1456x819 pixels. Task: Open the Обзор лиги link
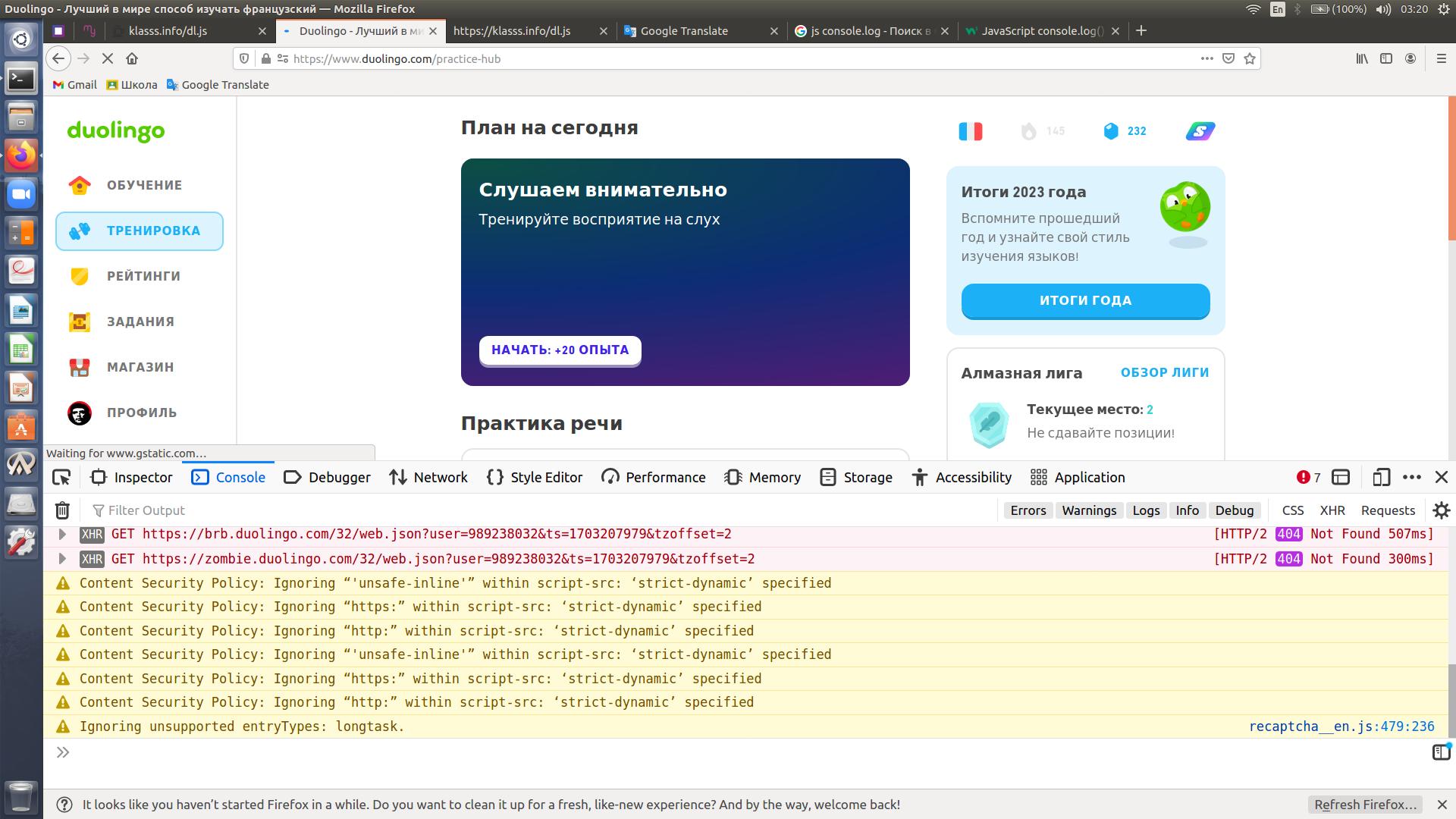click(x=1165, y=372)
